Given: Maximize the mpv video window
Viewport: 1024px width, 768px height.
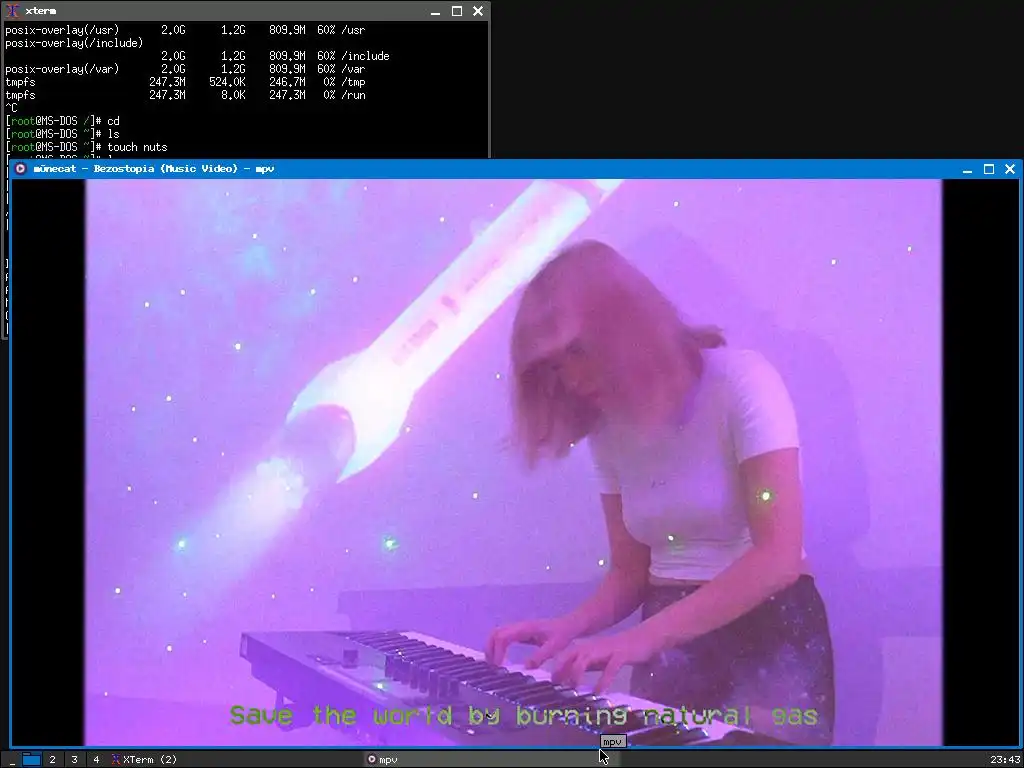Looking at the screenshot, I should (x=989, y=169).
